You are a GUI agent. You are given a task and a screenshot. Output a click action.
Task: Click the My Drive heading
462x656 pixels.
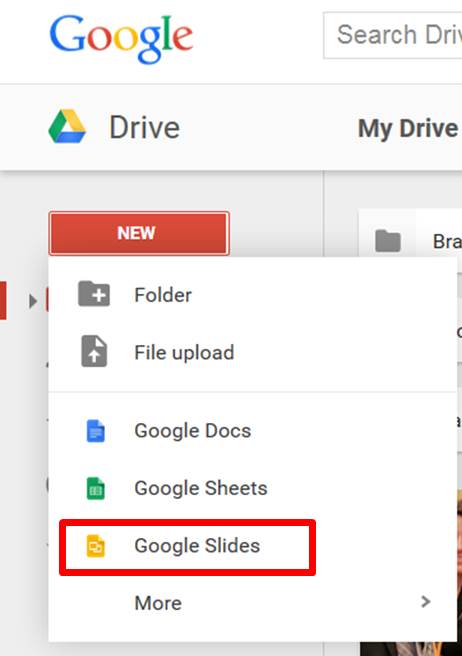(408, 128)
